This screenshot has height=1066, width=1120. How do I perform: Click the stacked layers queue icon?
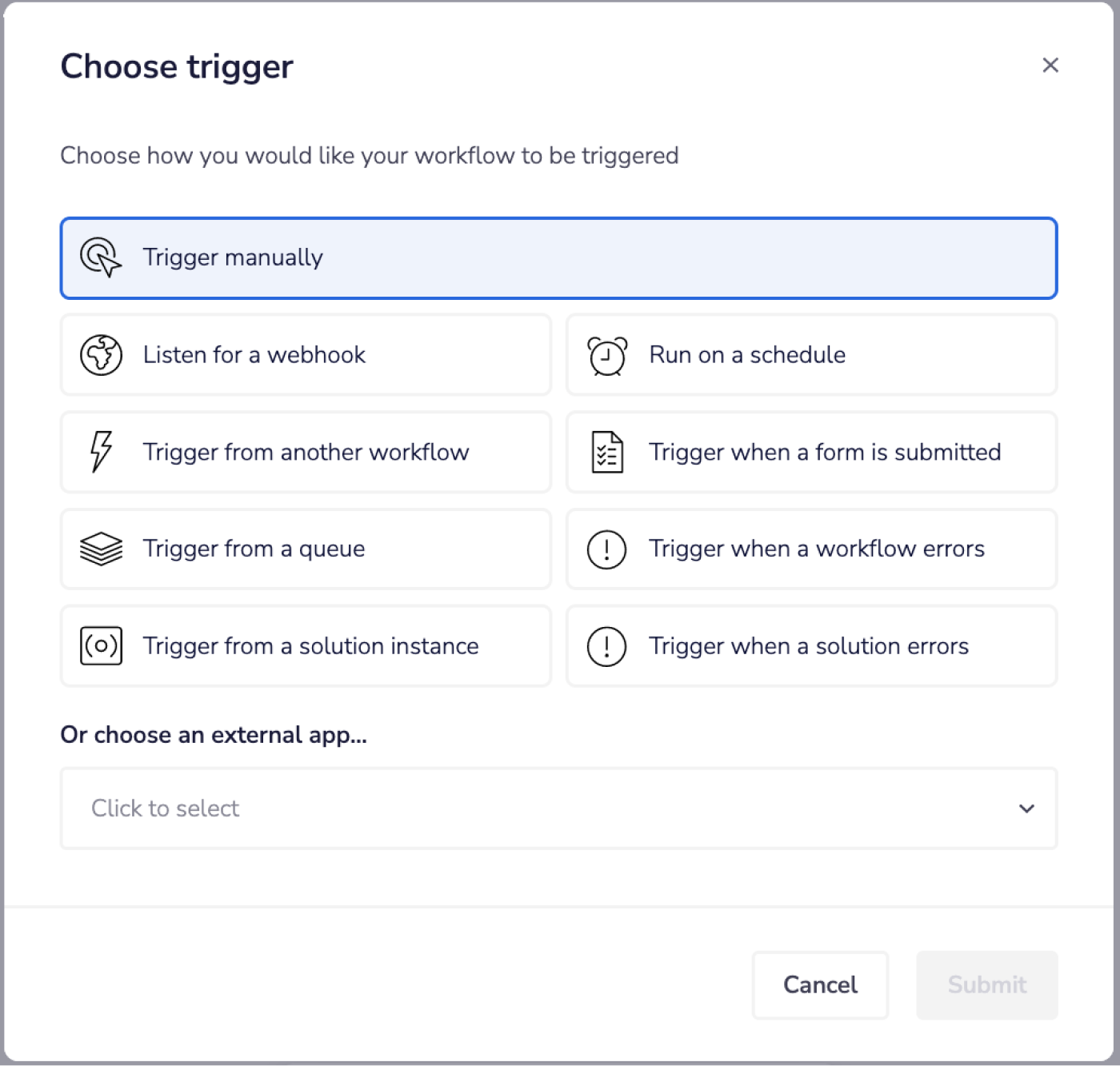click(x=101, y=549)
